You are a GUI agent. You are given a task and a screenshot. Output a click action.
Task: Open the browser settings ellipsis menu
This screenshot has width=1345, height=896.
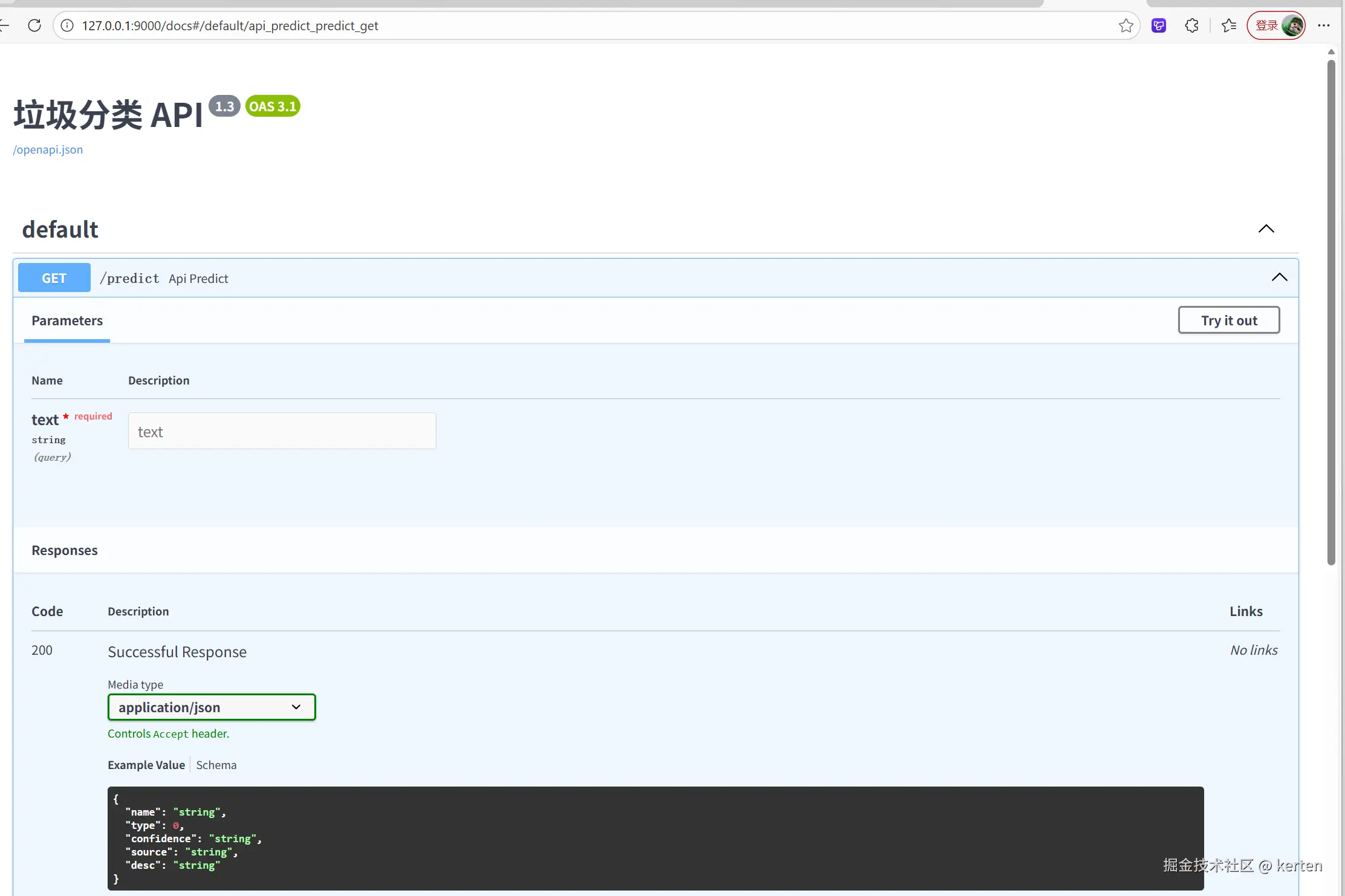pyautogui.click(x=1323, y=25)
